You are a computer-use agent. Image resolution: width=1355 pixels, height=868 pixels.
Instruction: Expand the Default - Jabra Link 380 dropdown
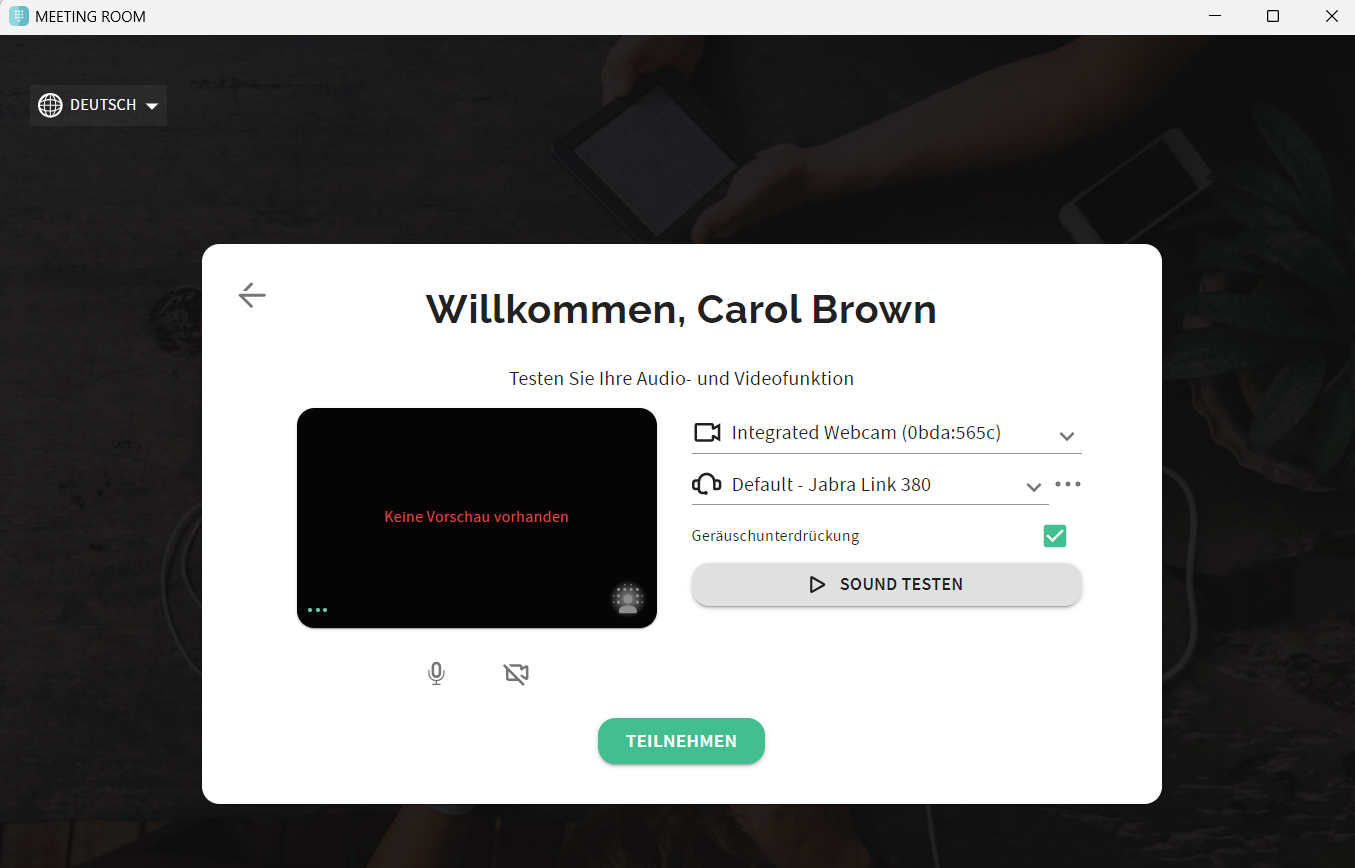click(x=870, y=485)
